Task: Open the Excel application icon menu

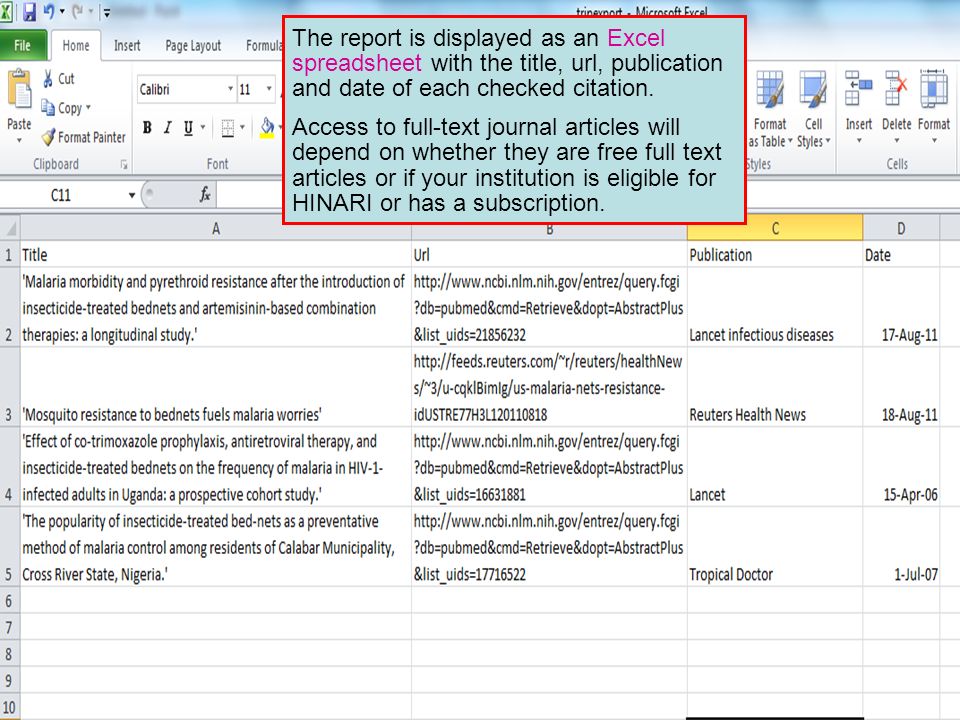Action: click(6, 12)
